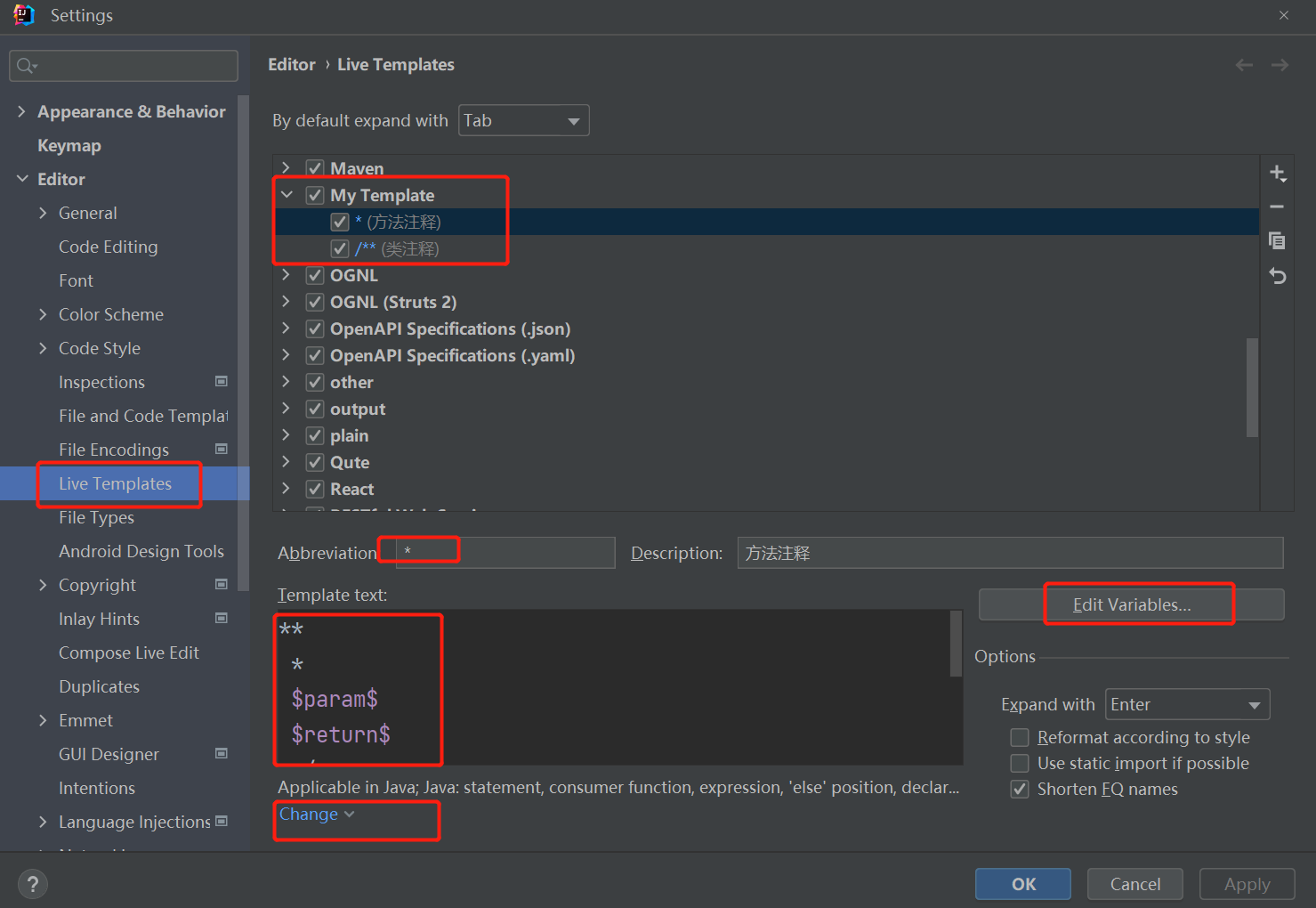Select the output template group row
The height and width of the screenshot is (908, 1316).
coord(767,409)
